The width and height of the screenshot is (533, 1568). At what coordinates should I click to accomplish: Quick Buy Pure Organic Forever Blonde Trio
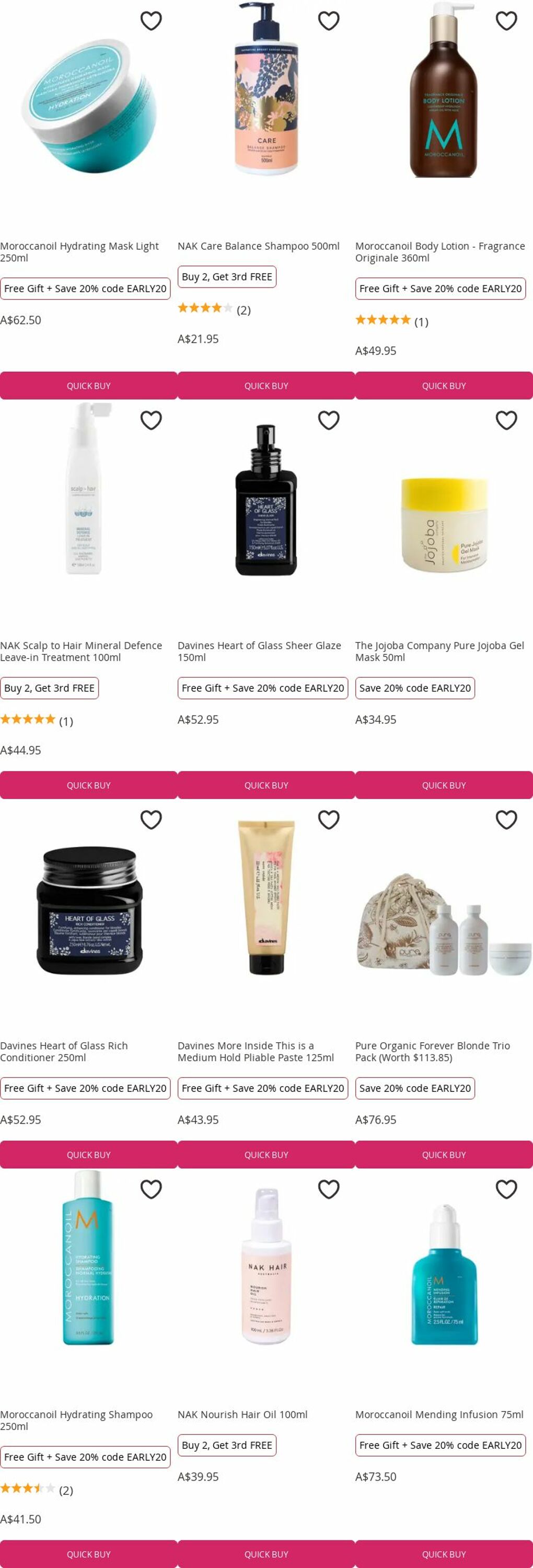click(444, 1155)
